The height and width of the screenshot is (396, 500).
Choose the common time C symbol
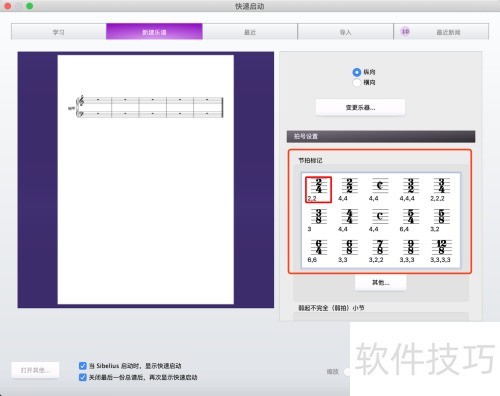[380, 220]
